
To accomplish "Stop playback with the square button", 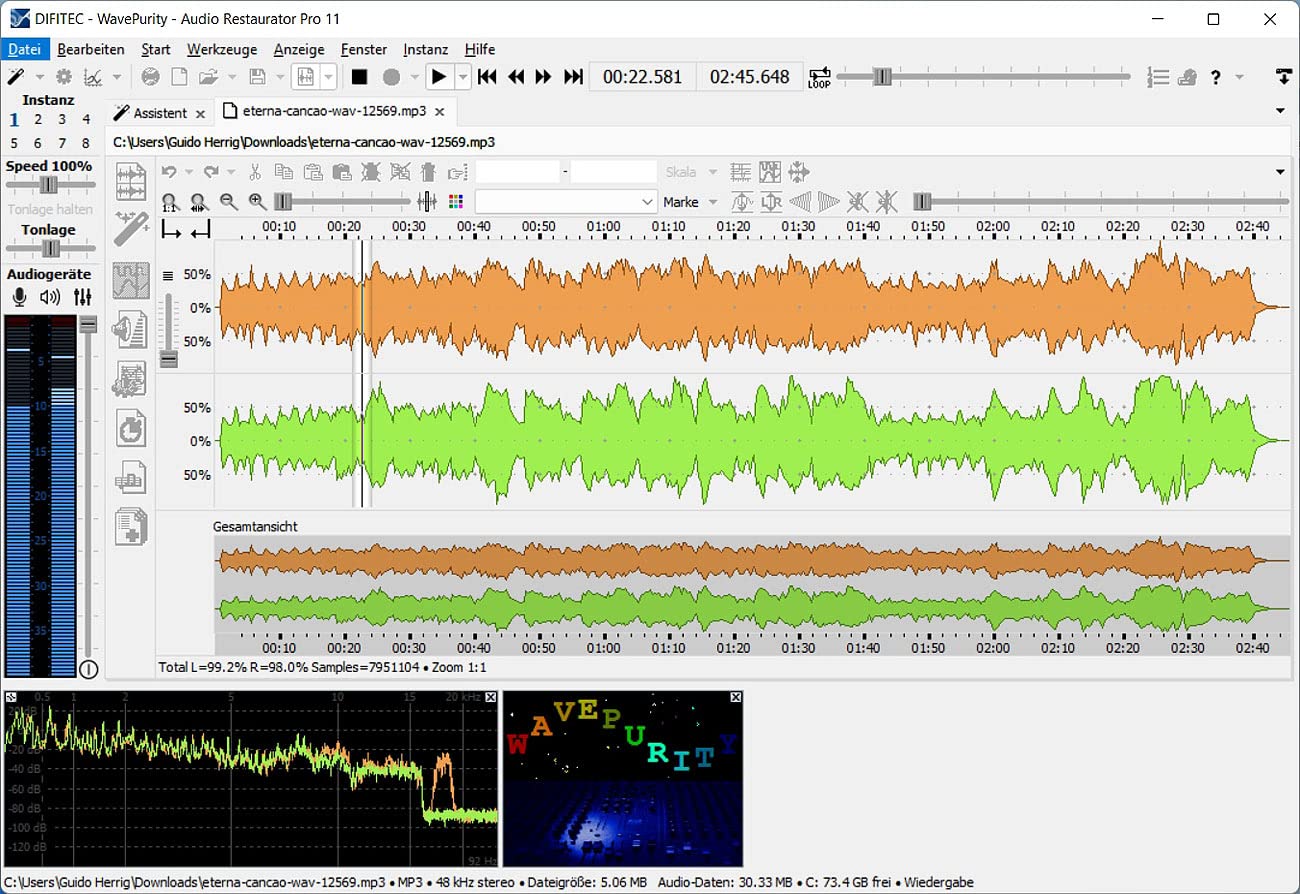I will point(359,77).
